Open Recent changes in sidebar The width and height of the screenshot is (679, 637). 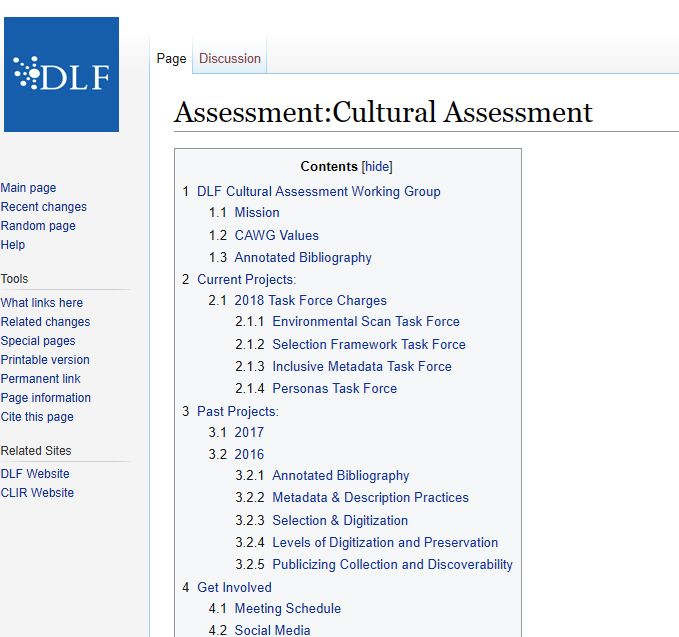tap(43, 207)
